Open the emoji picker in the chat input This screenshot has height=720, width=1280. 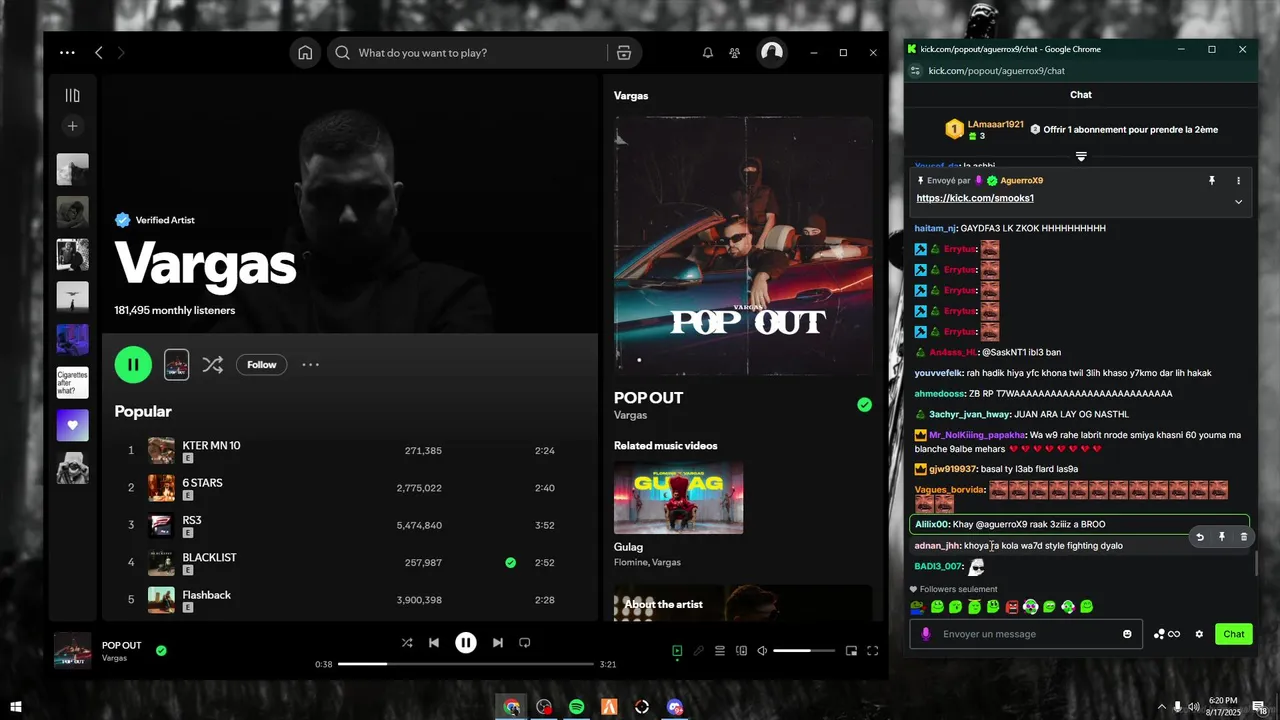[1127, 634]
